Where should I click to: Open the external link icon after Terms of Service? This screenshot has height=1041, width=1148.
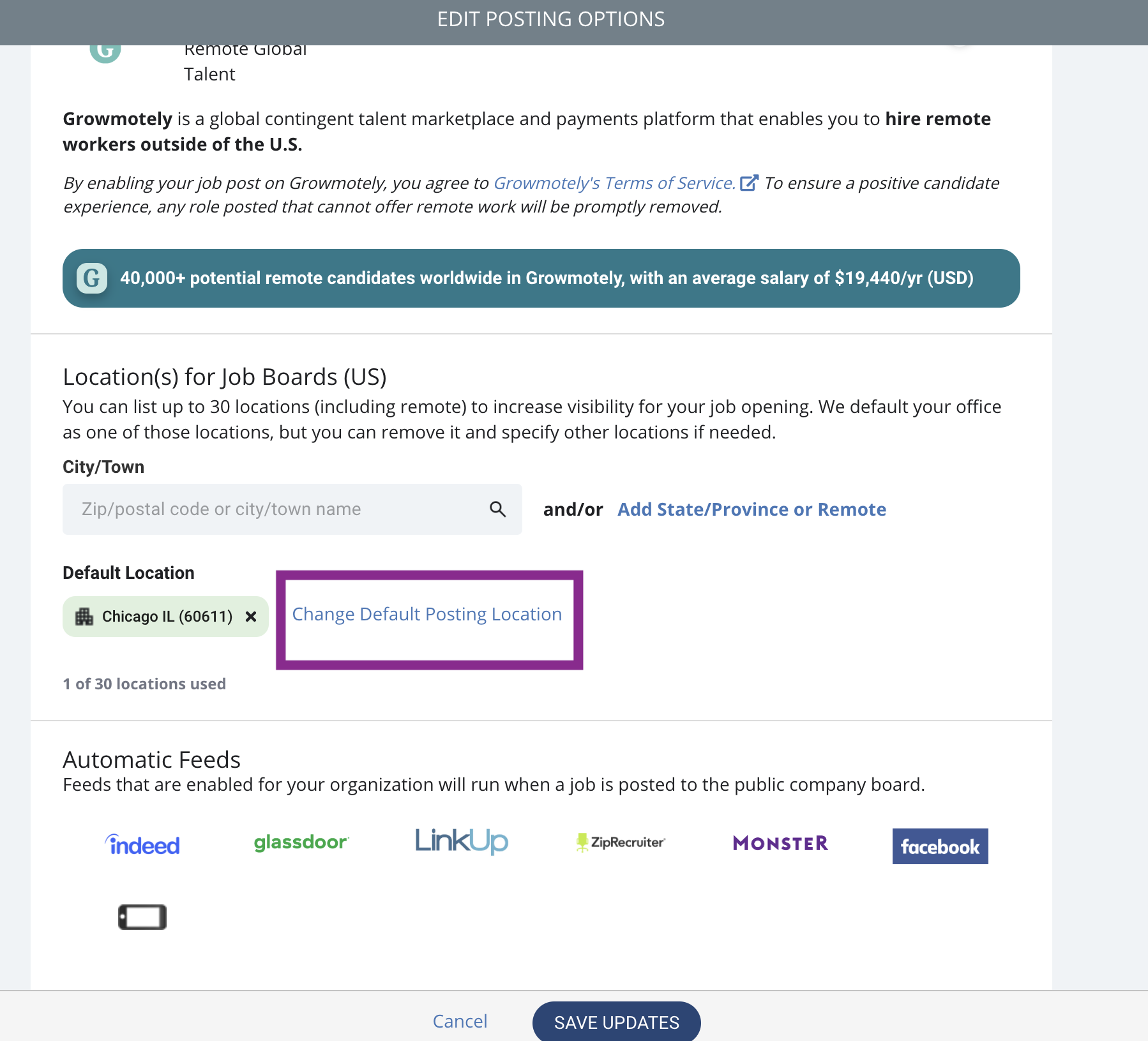point(749,183)
